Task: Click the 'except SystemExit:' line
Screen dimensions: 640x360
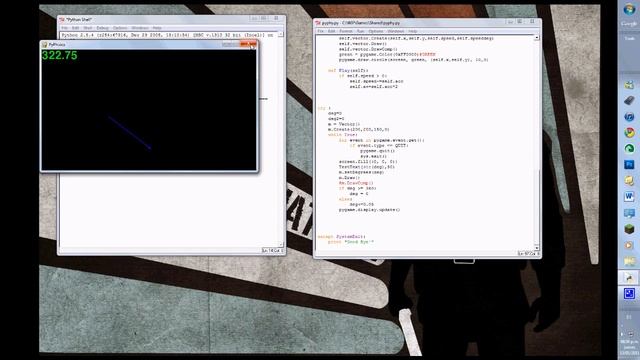Action: pyautogui.click(x=342, y=236)
